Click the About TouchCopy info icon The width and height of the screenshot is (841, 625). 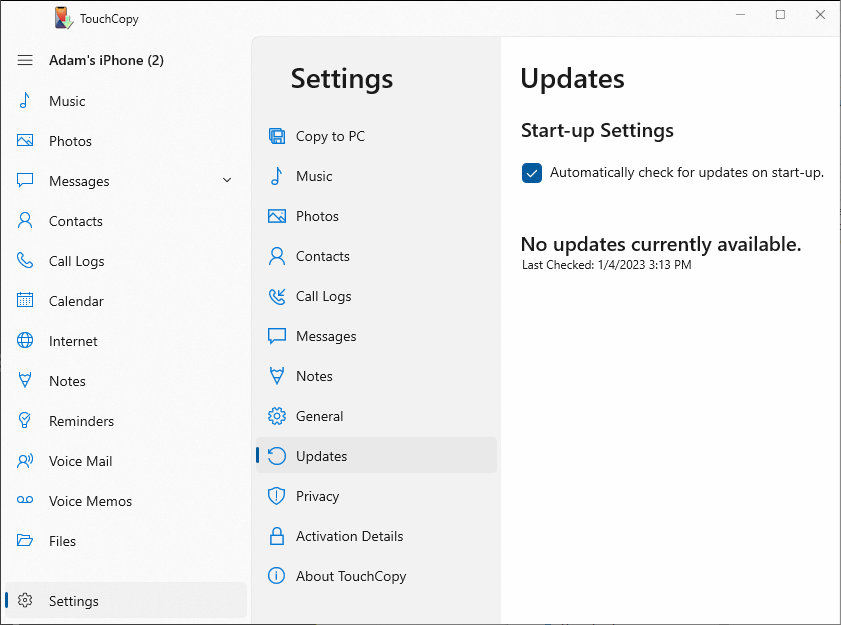coord(277,576)
